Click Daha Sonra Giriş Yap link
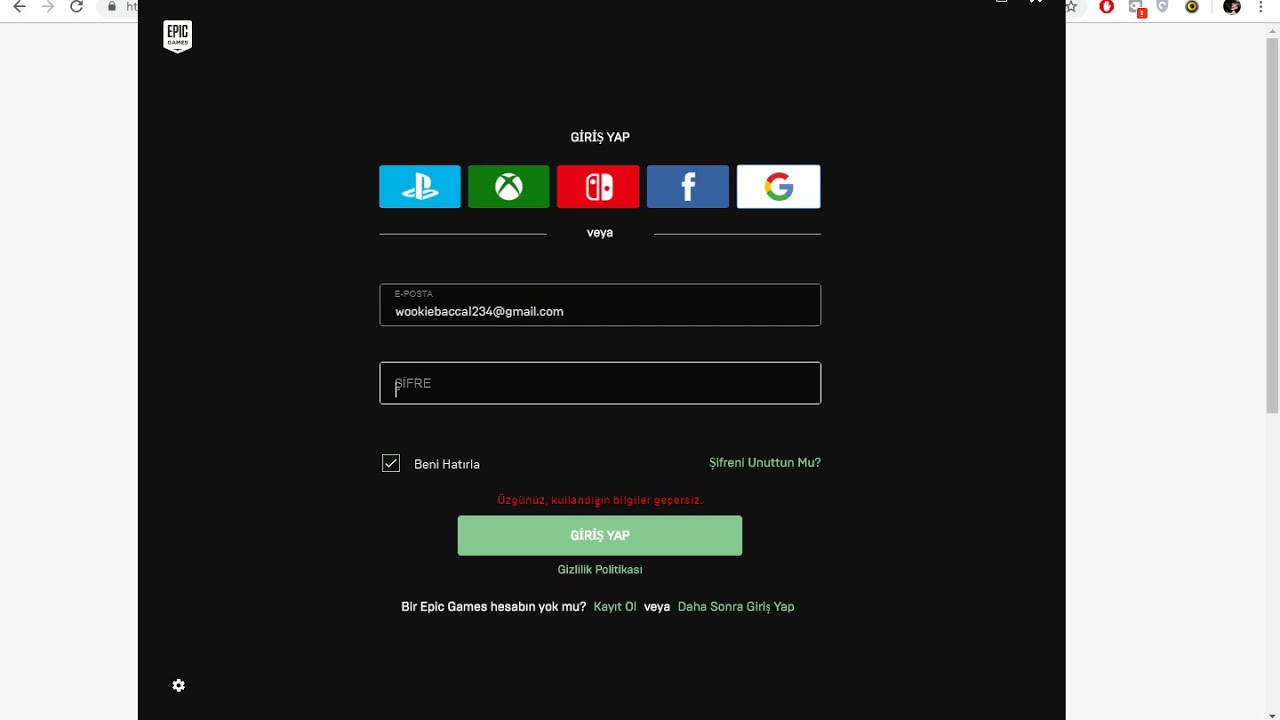Viewport: 1280px width, 720px height. coord(736,607)
